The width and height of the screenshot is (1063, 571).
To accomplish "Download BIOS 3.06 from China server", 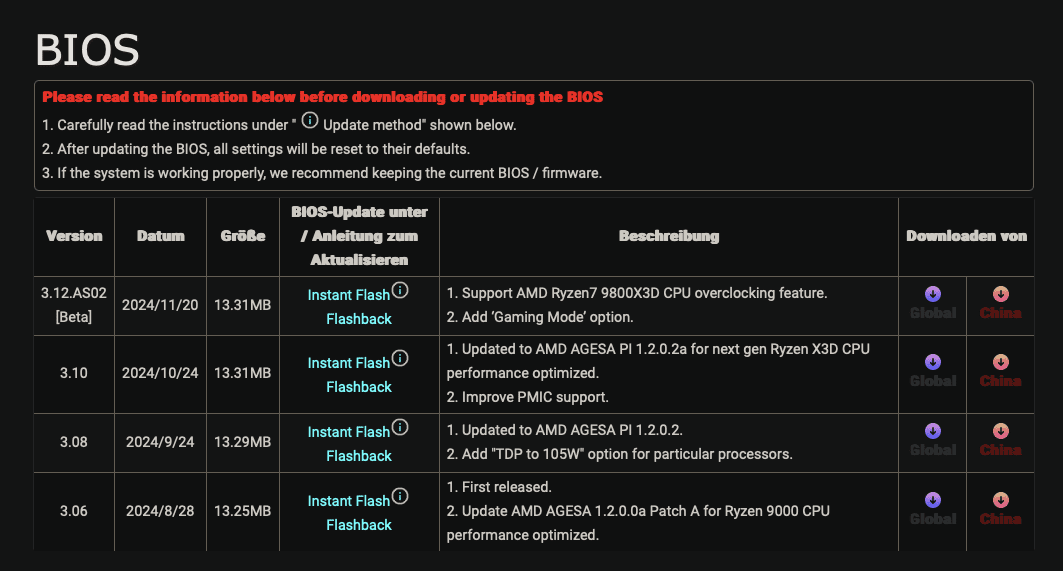I will pos(1000,500).
